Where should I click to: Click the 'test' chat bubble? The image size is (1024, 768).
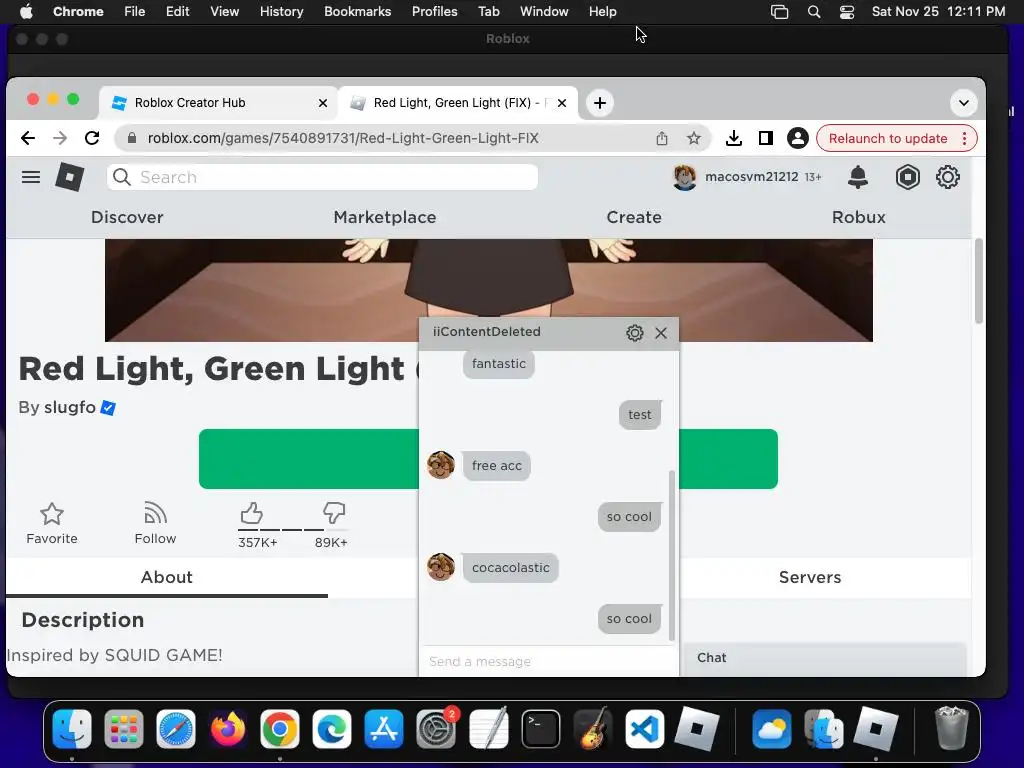[x=639, y=415]
